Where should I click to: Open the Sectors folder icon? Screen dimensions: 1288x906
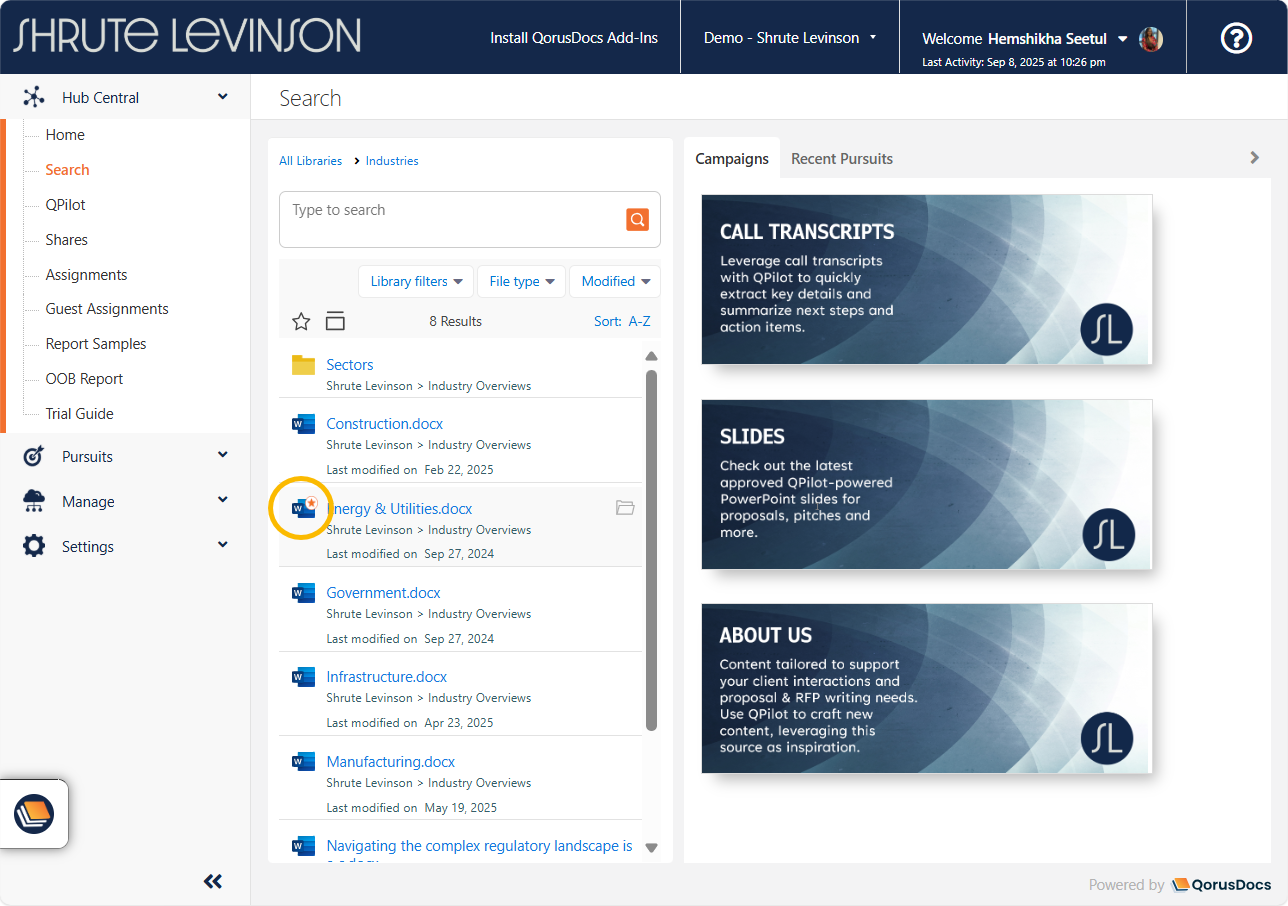tap(303, 365)
